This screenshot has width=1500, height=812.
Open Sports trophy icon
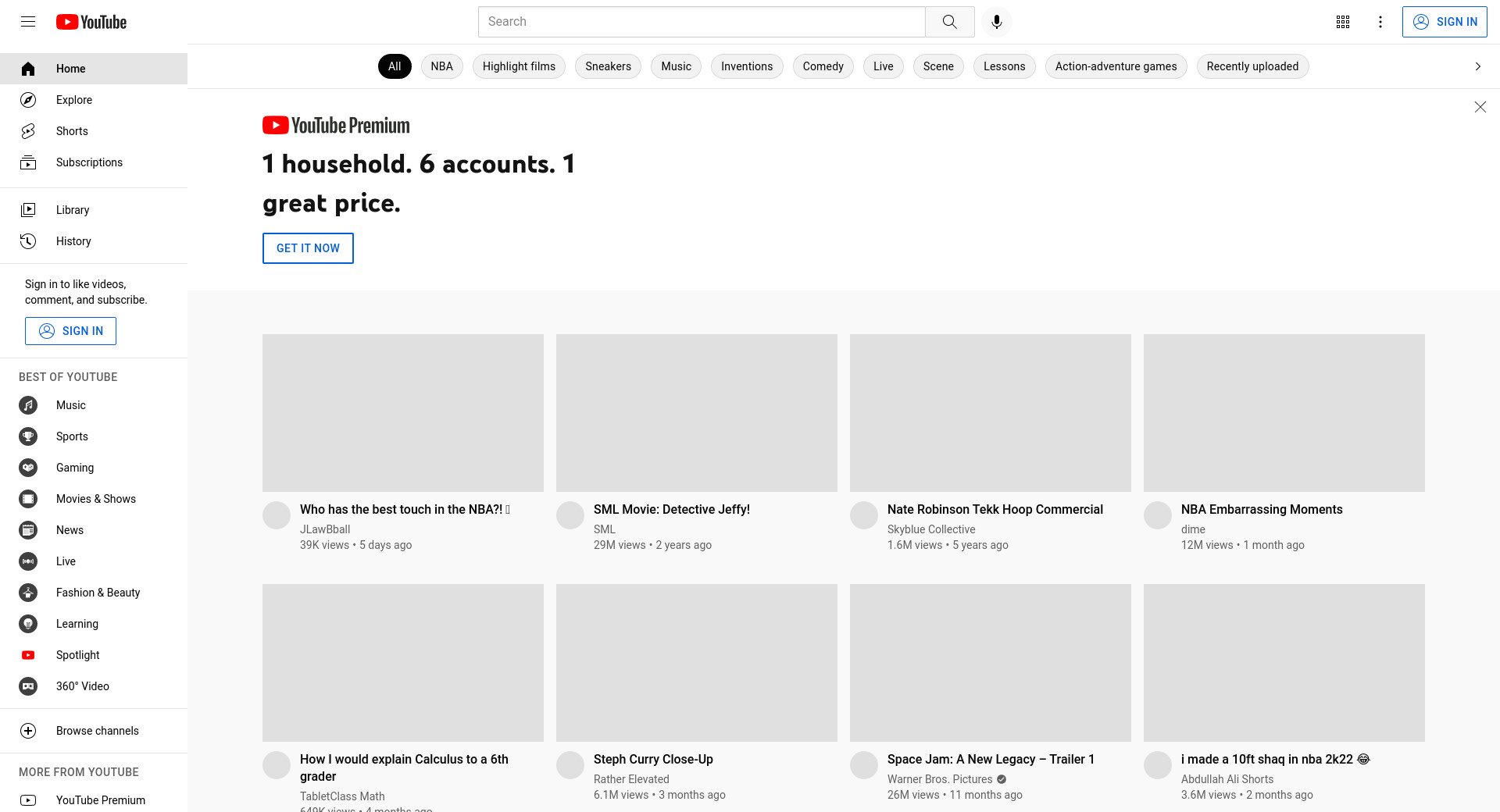tap(28, 436)
